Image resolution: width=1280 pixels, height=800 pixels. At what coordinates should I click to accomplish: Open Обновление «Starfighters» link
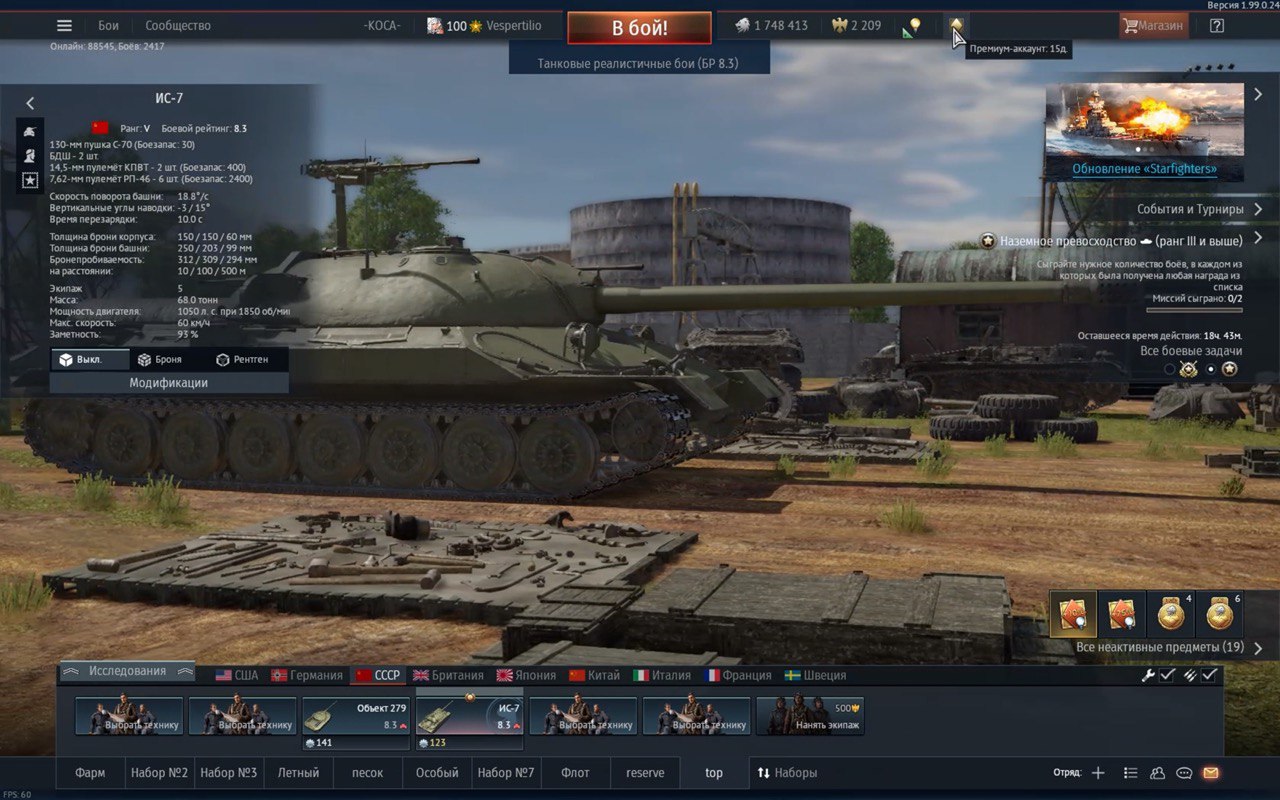(x=1145, y=169)
